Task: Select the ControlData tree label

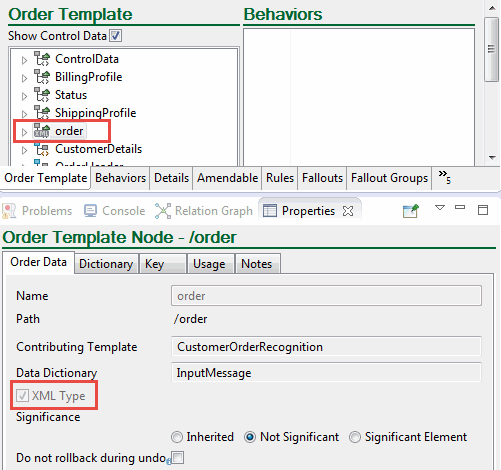Action: pos(87,59)
